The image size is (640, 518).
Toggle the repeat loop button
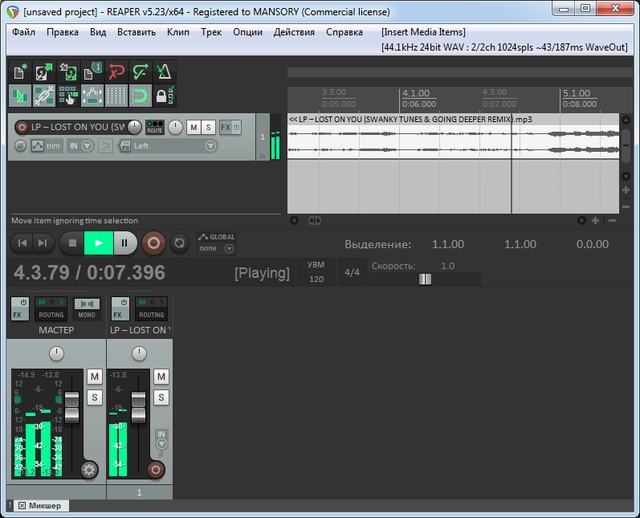pos(180,242)
